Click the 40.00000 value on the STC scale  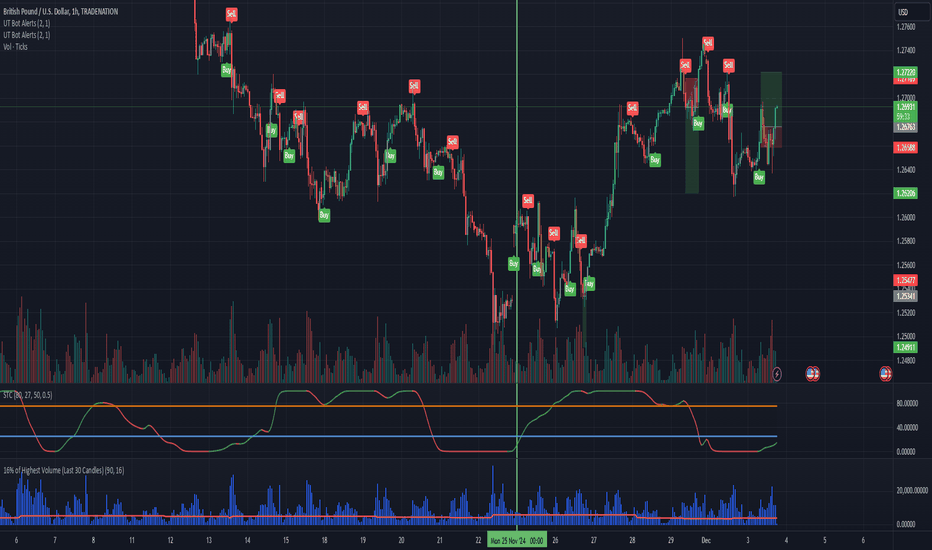coord(907,428)
